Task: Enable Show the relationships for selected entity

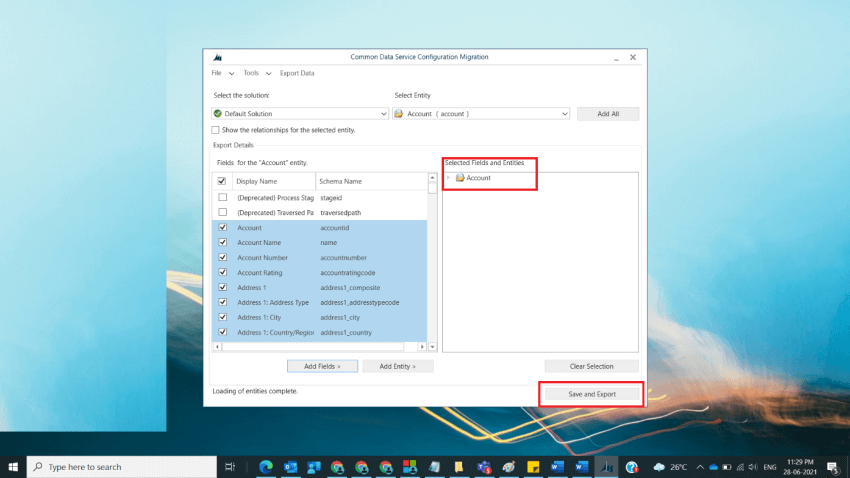Action: coord(216,130)
